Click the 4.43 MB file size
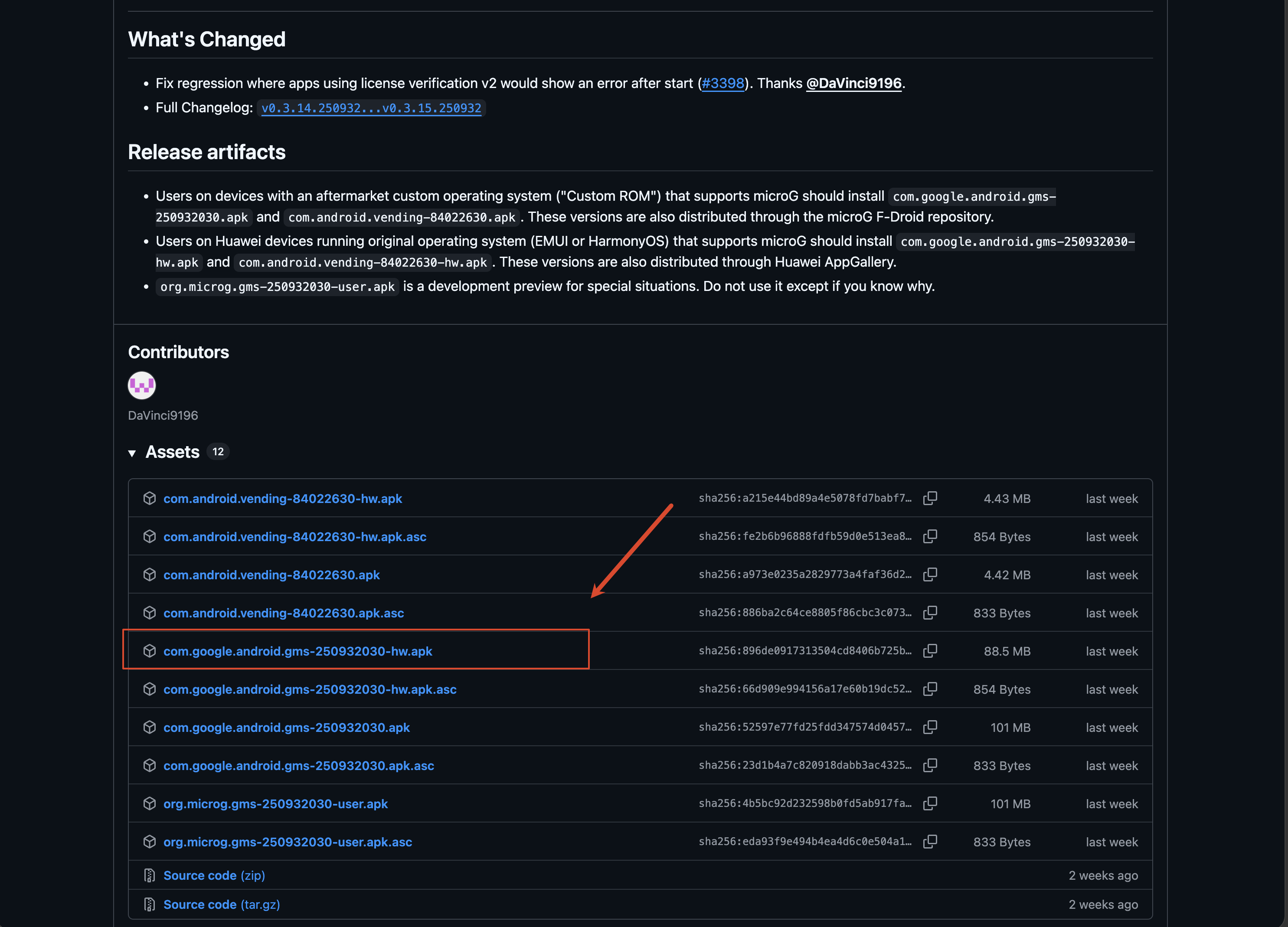 (1007, 499)
